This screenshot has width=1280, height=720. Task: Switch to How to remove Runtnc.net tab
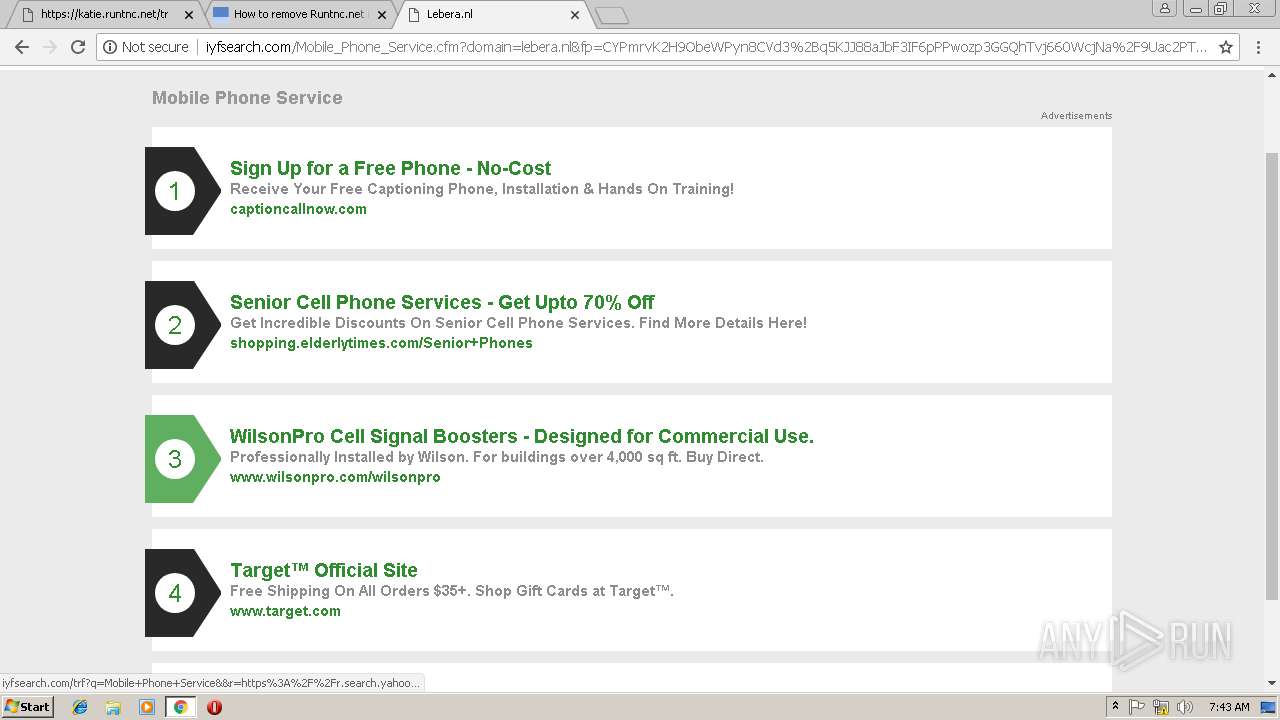(x=300, y=15)
